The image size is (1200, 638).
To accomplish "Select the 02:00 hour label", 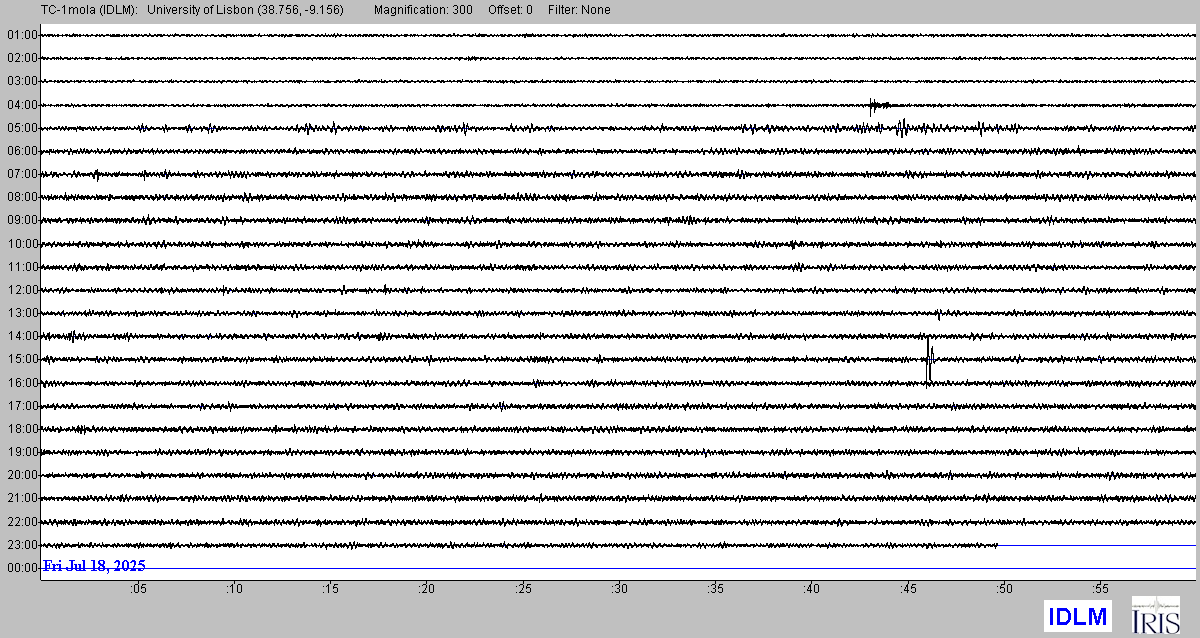I will (22, 58).
